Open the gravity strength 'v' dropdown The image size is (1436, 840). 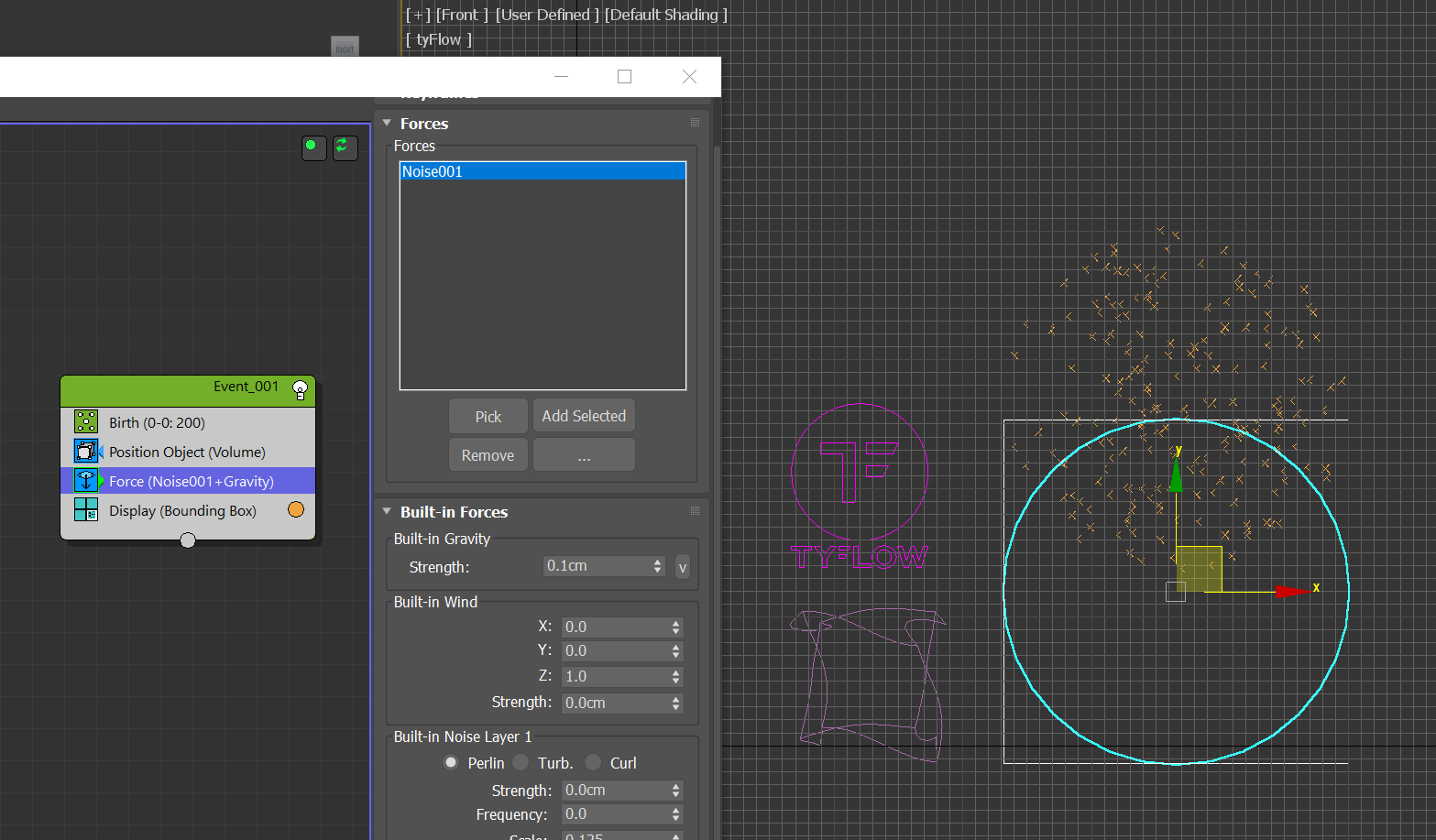coord(682,567)
